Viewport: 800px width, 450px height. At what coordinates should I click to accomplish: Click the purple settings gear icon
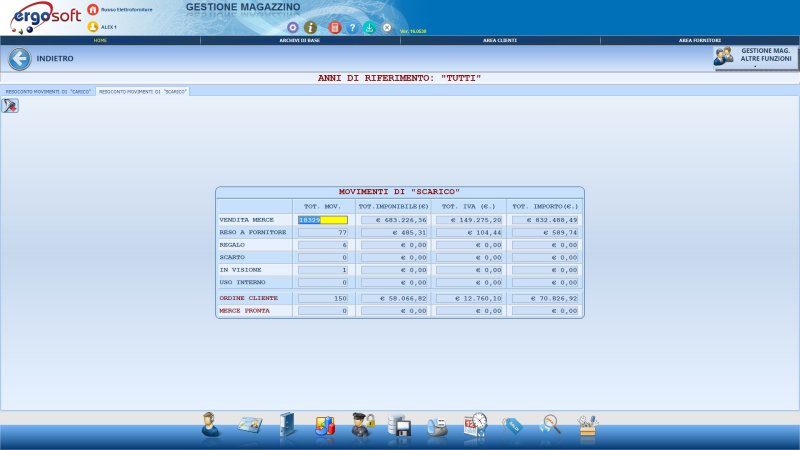[292, 28]
